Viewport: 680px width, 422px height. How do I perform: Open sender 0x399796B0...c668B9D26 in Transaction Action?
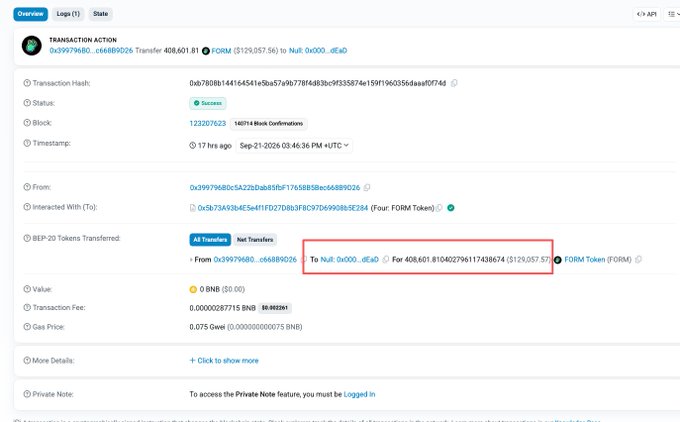tap(91, 51)
